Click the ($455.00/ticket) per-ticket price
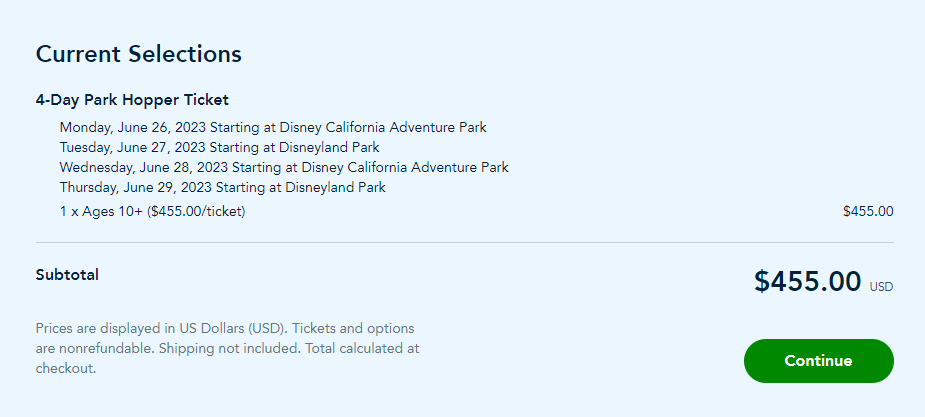925x417 pixels. click(x=195, y=211)
